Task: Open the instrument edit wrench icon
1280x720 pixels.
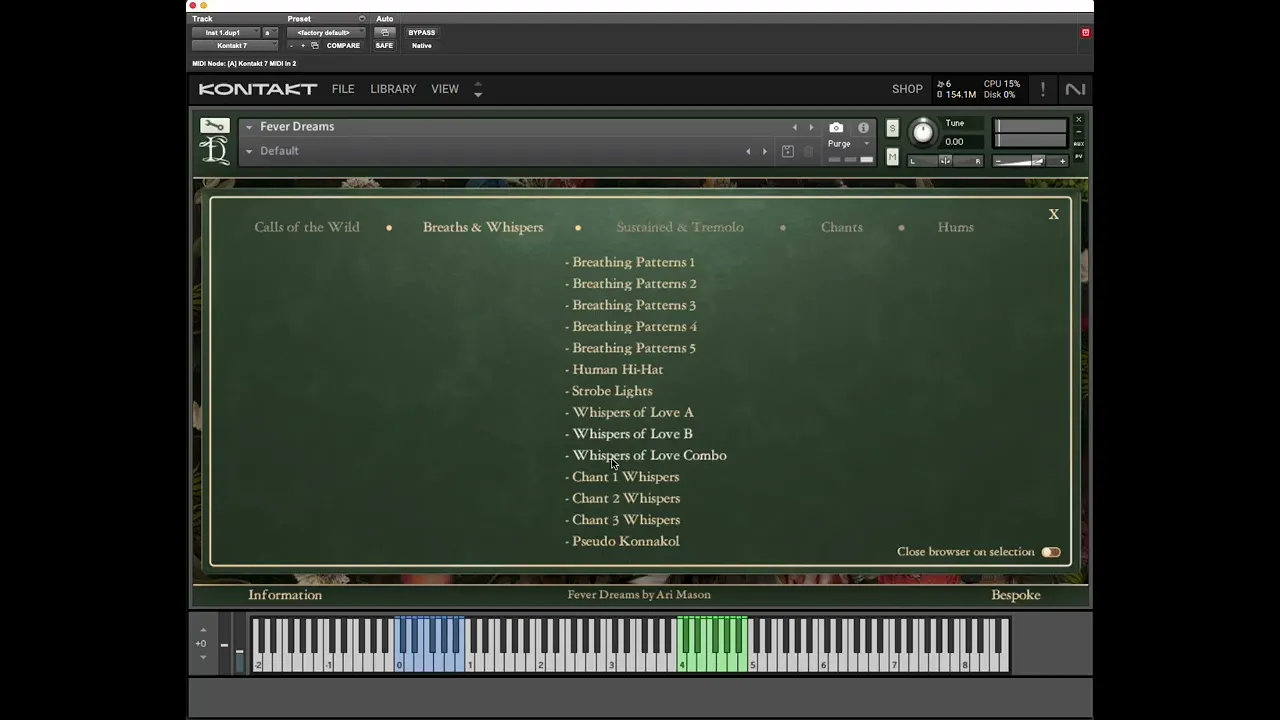Action: tap(214, 126)
